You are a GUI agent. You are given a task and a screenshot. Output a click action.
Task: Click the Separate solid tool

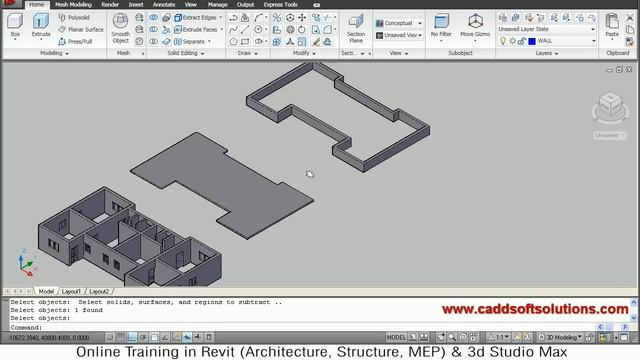[x=189, y=41]
